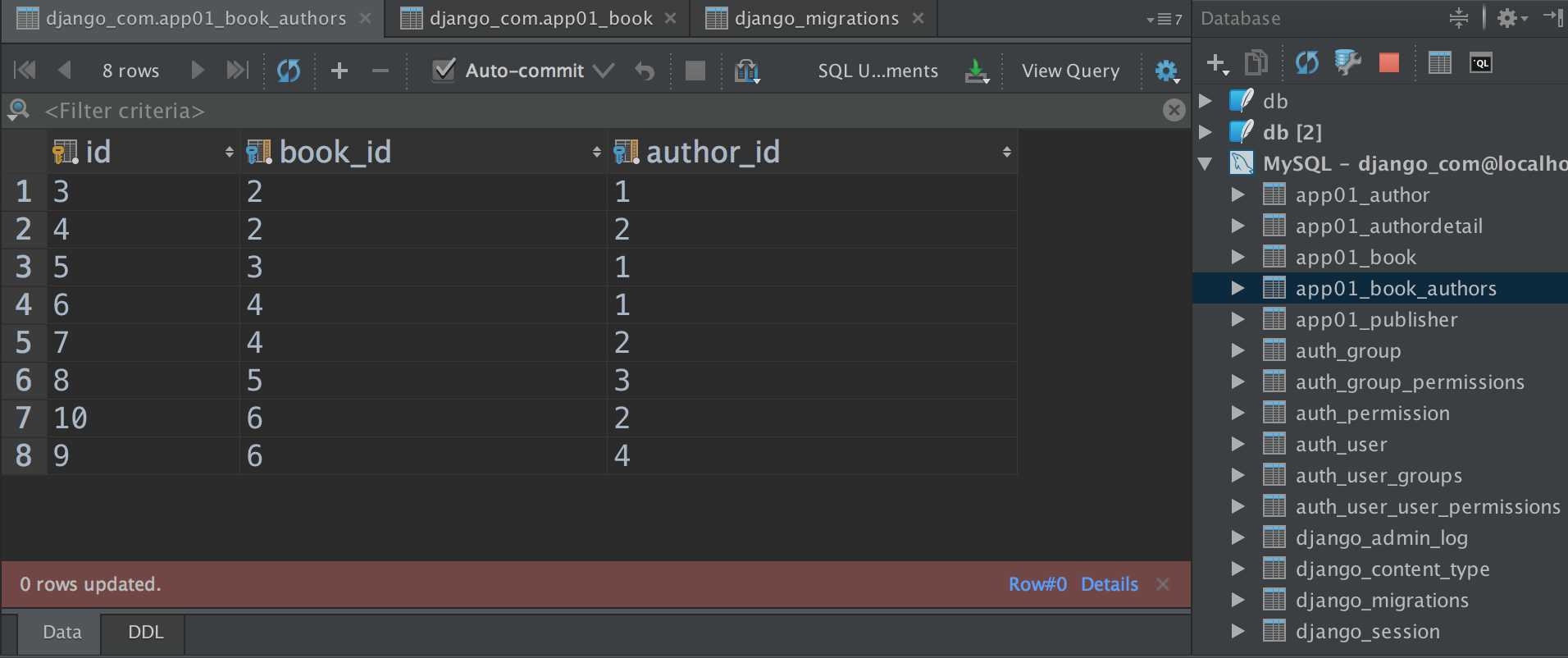Image resolution: width=1568 pixels, height=658 pixels.
Task: Open the Details link in error bar
Action: [1109, 584]
